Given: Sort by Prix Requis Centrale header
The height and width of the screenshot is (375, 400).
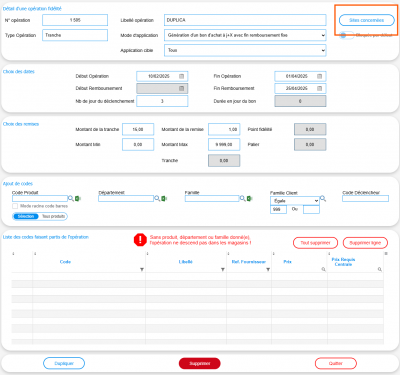Looking at the screenshot, I should click(343, 262).
